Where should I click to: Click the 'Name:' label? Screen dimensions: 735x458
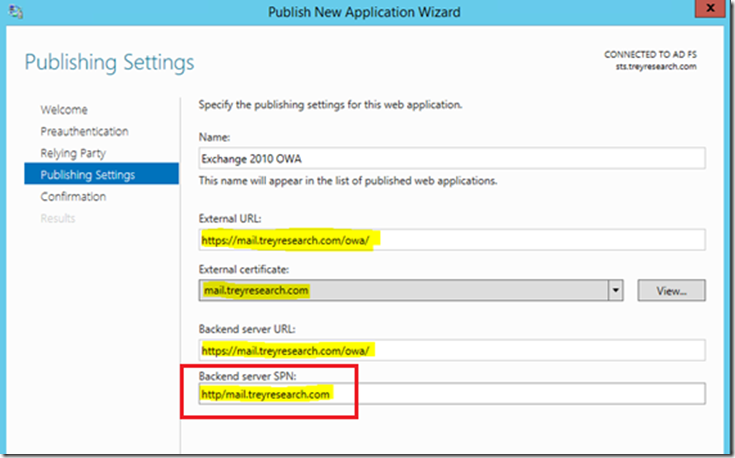214,137
